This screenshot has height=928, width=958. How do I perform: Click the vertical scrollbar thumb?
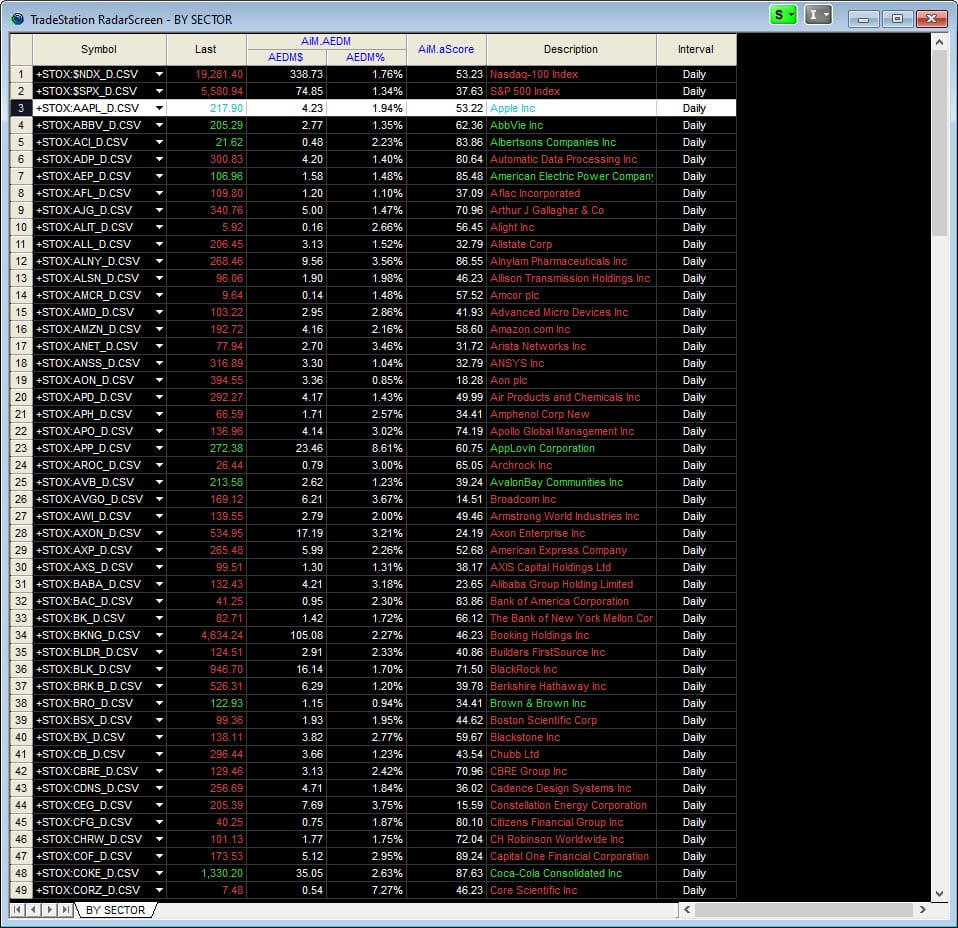pyautogui.click(x=939, y=140)
